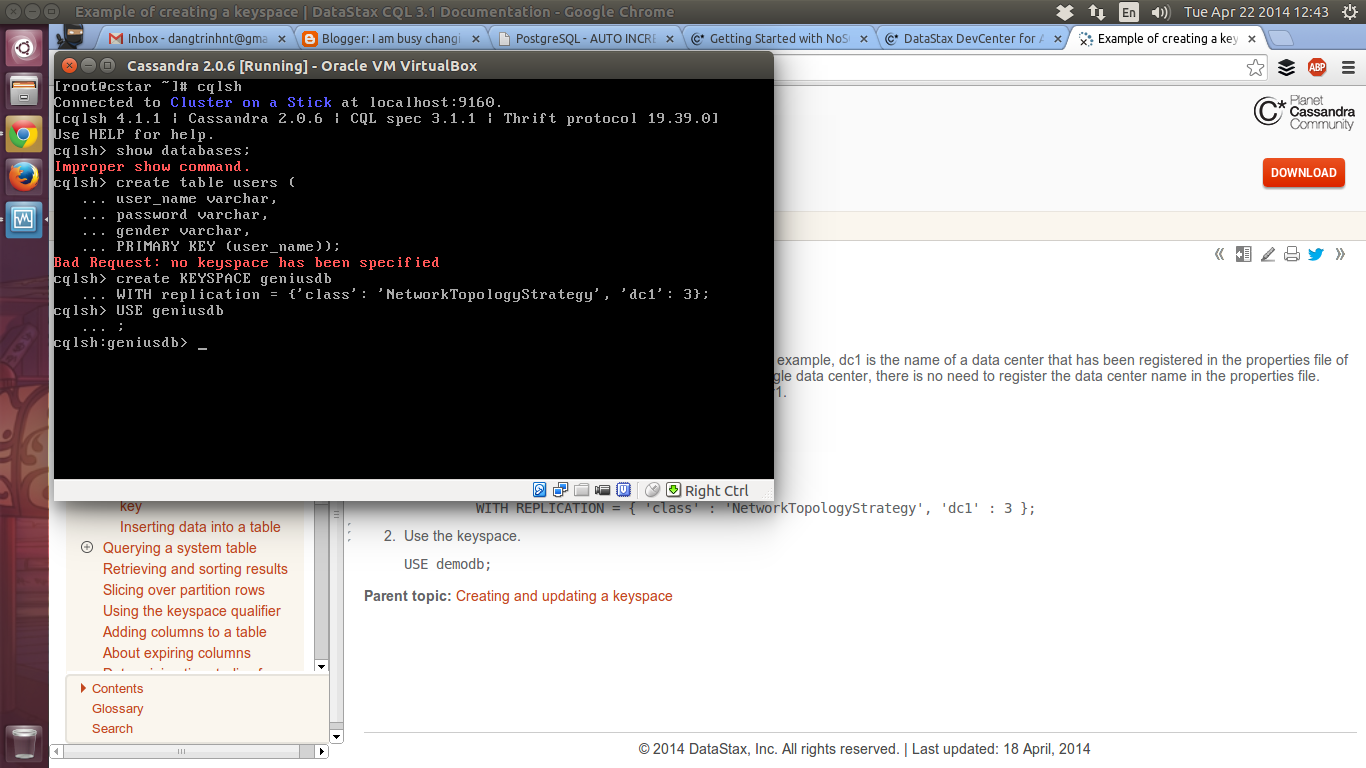Switch to the Blogger tab

click(x=390, y=39)
